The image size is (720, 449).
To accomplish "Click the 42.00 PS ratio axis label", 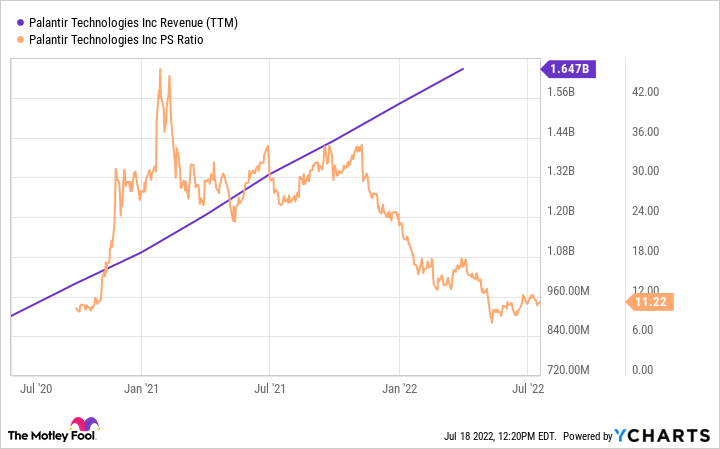I will pos(645,92).
